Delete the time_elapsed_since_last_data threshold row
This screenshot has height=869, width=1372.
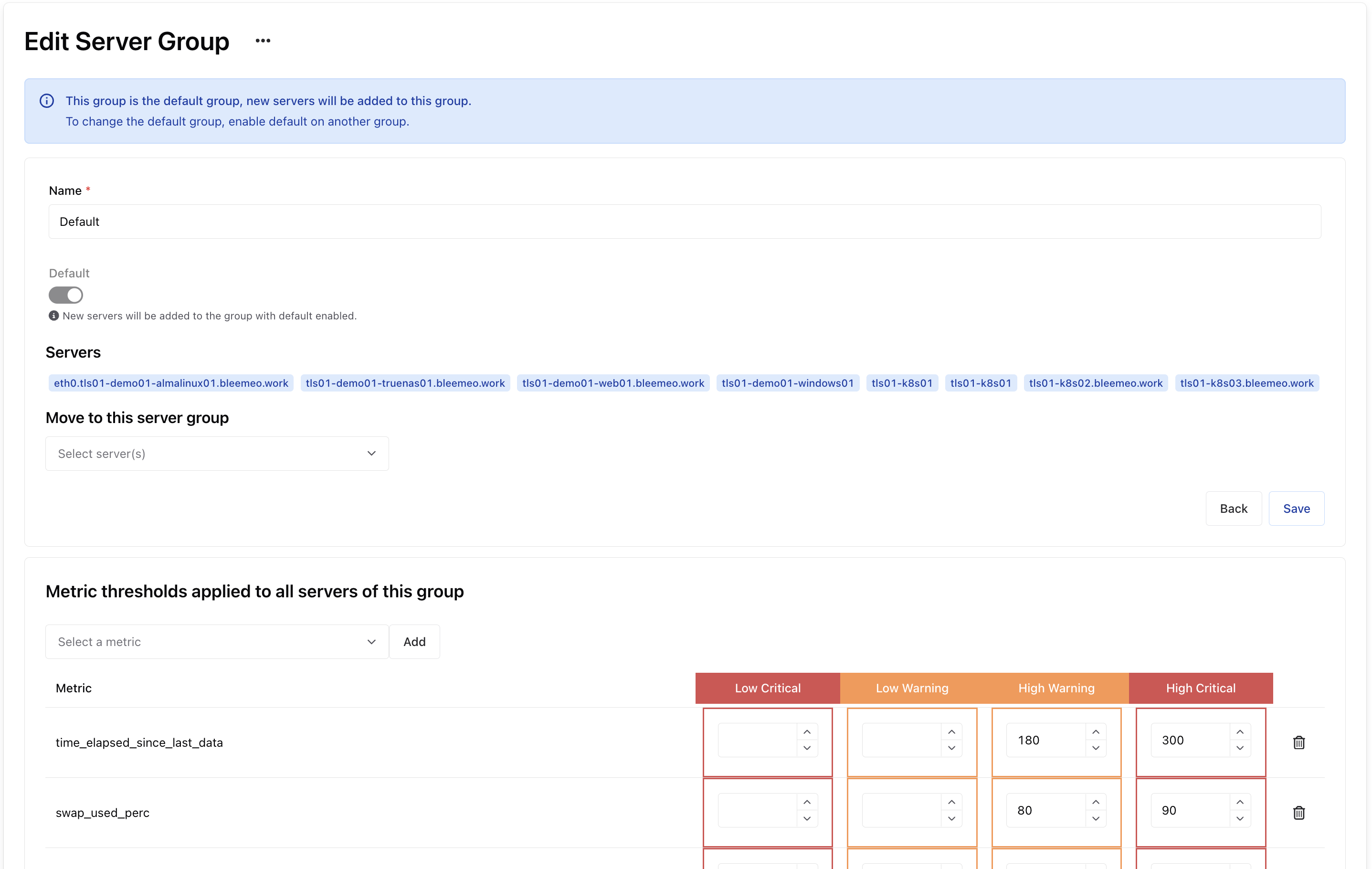pyautogui.click(x=1298, y=742)
